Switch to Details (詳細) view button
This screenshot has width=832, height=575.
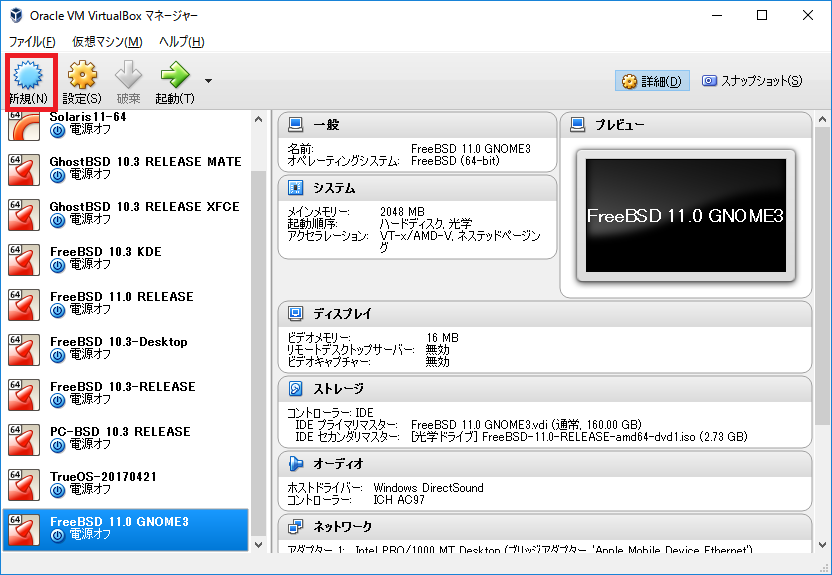coord(652,81)
